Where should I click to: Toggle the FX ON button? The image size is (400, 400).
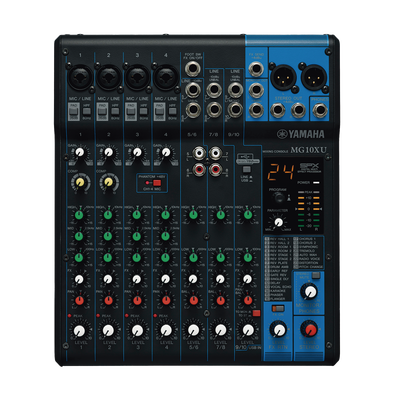point(278,308)
